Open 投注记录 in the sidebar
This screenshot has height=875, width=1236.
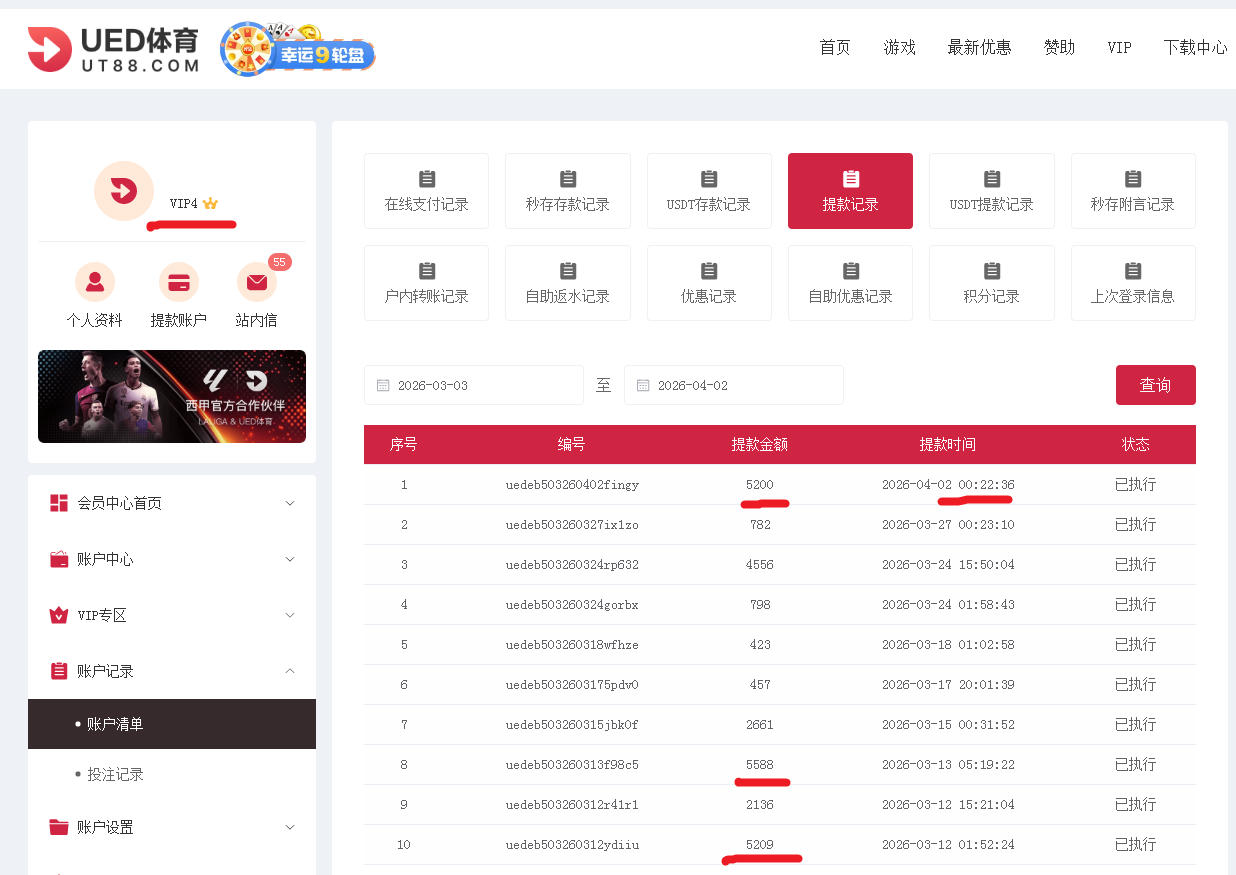pyautogui.click(x=115, y=774)
